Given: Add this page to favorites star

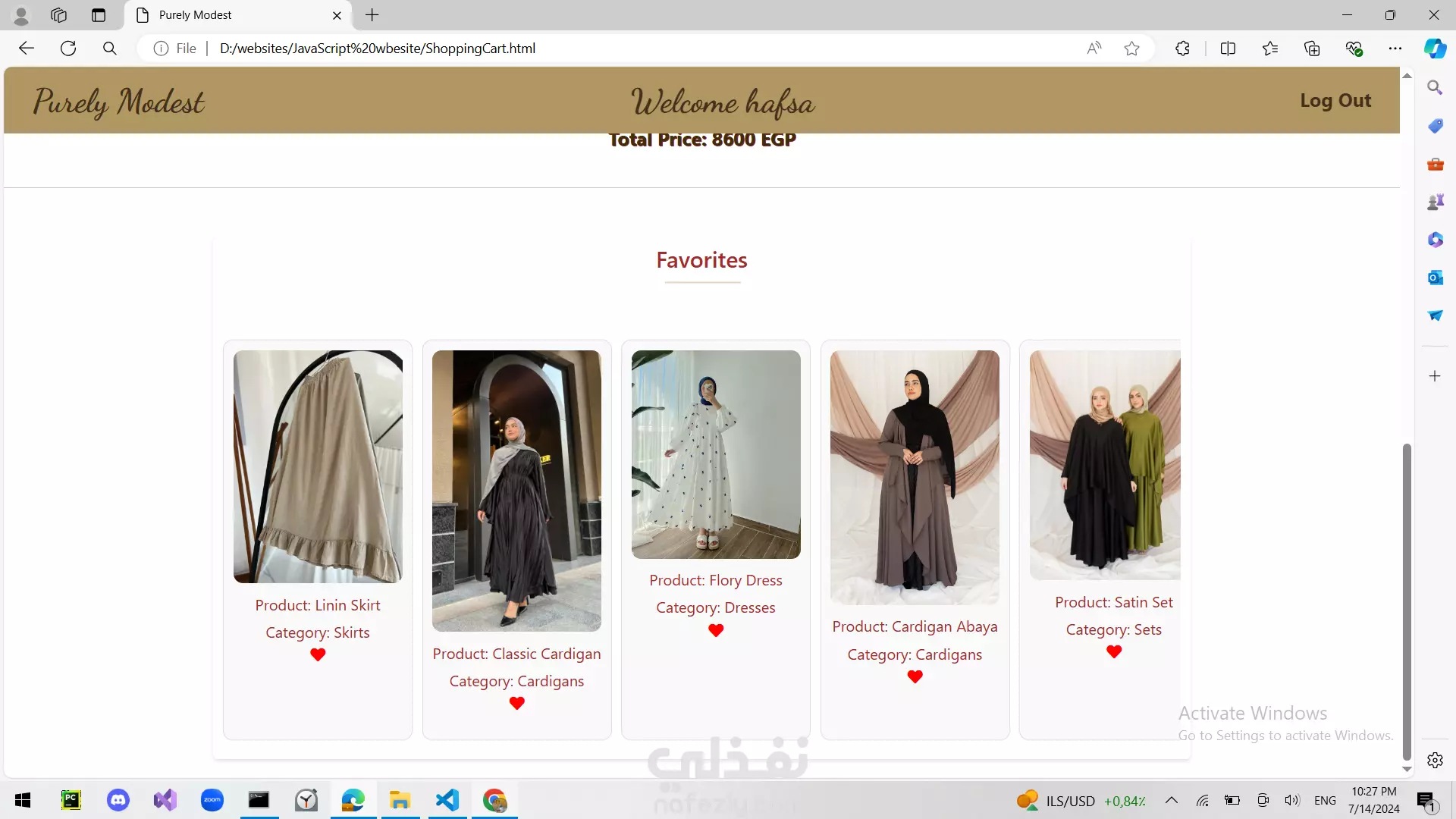Looking at the screenshot, I should pyautogui.click(x=1132, y=49).
